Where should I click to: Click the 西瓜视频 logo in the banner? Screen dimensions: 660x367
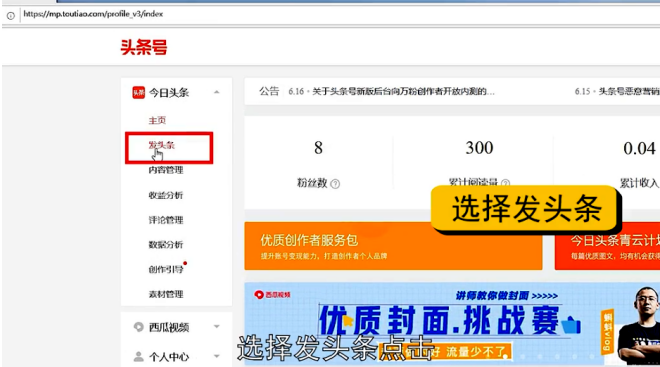coord(272,295)
